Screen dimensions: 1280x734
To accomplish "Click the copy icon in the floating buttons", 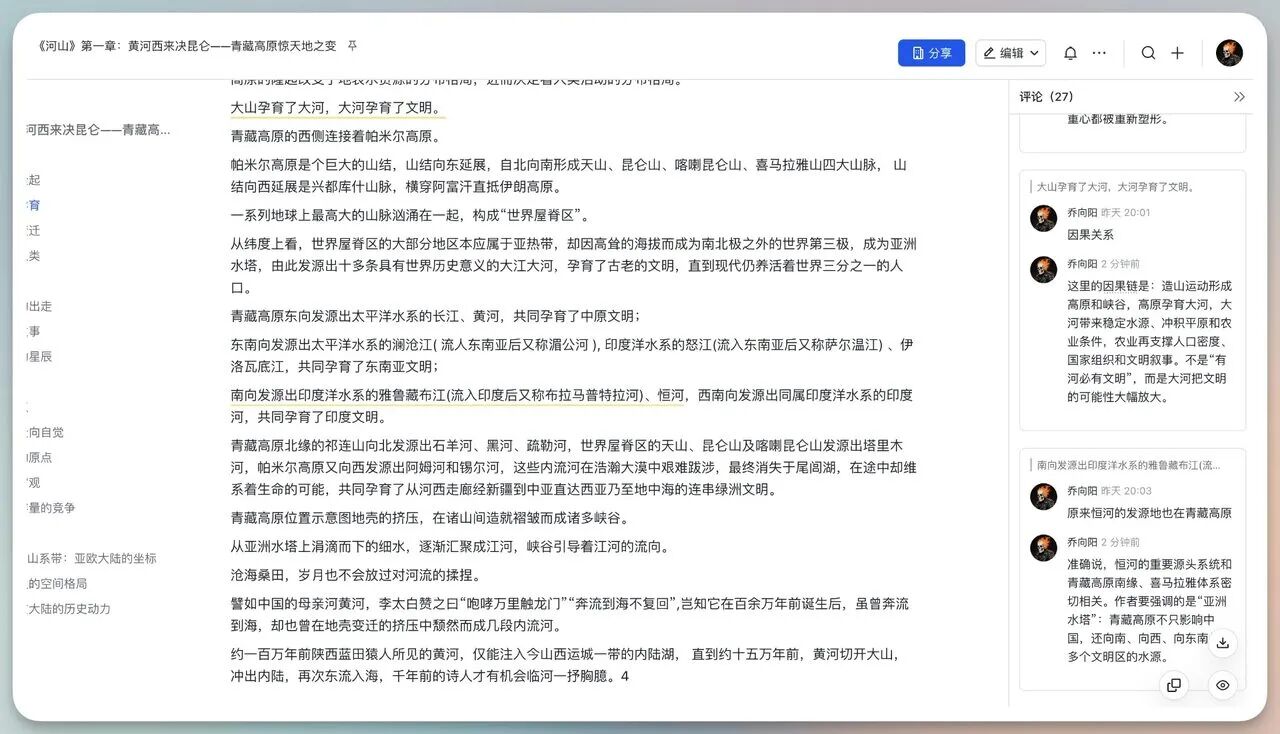I will 1174,685.
